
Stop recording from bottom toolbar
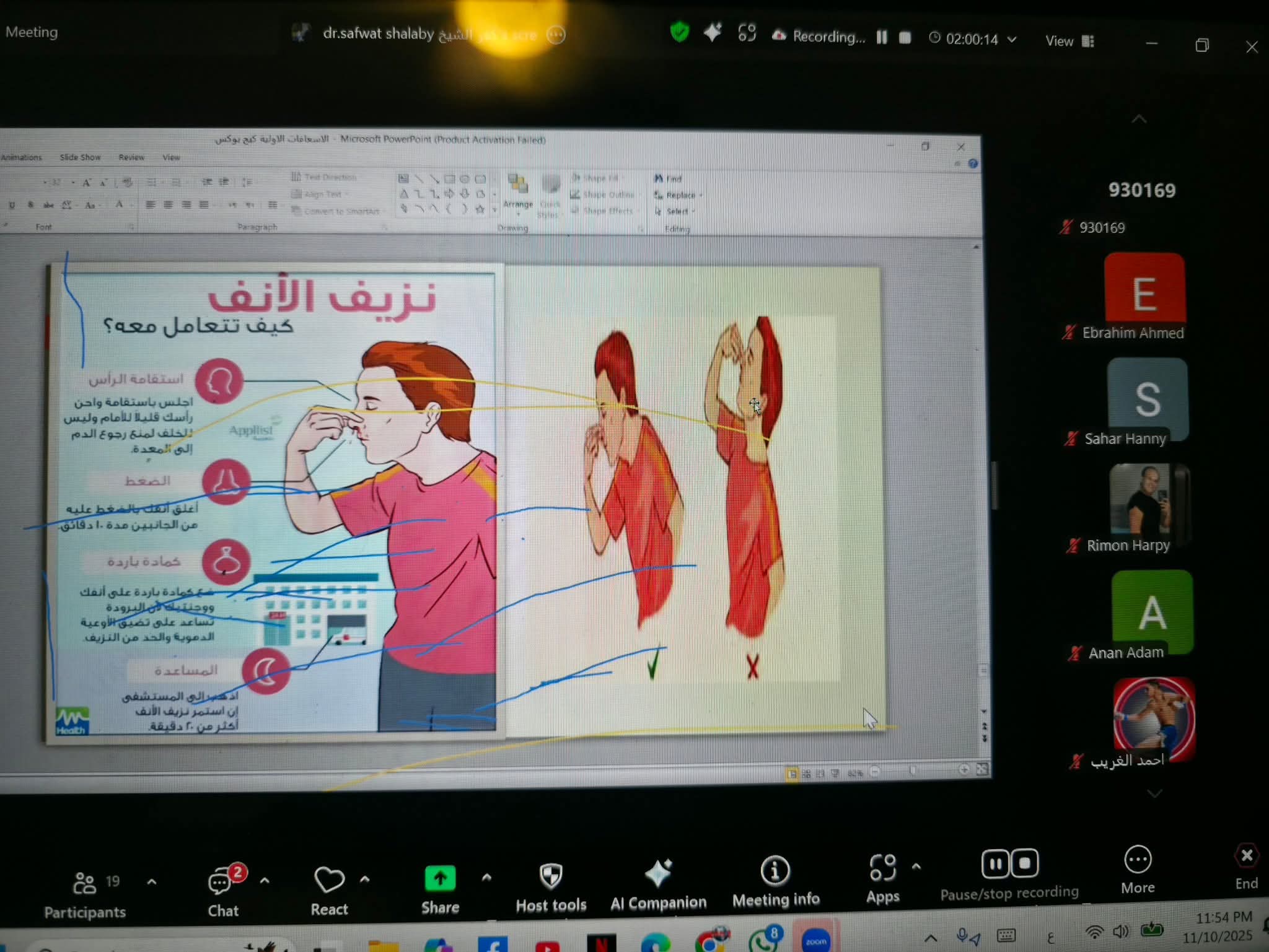tap(1025, 863)
